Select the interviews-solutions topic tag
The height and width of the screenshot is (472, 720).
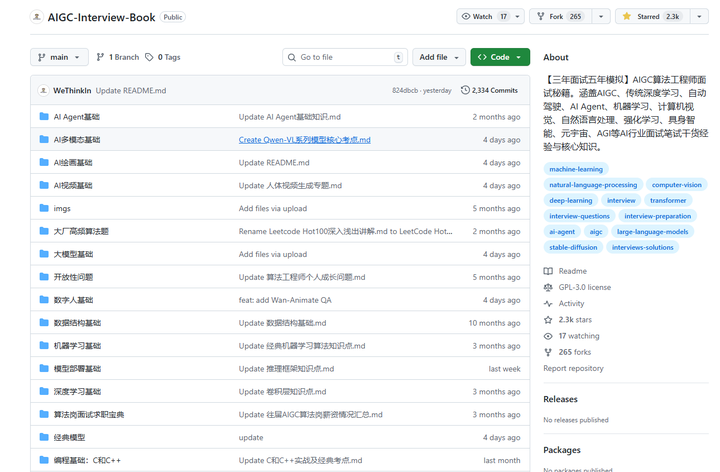pyautogui.click(x=642, y=247)
